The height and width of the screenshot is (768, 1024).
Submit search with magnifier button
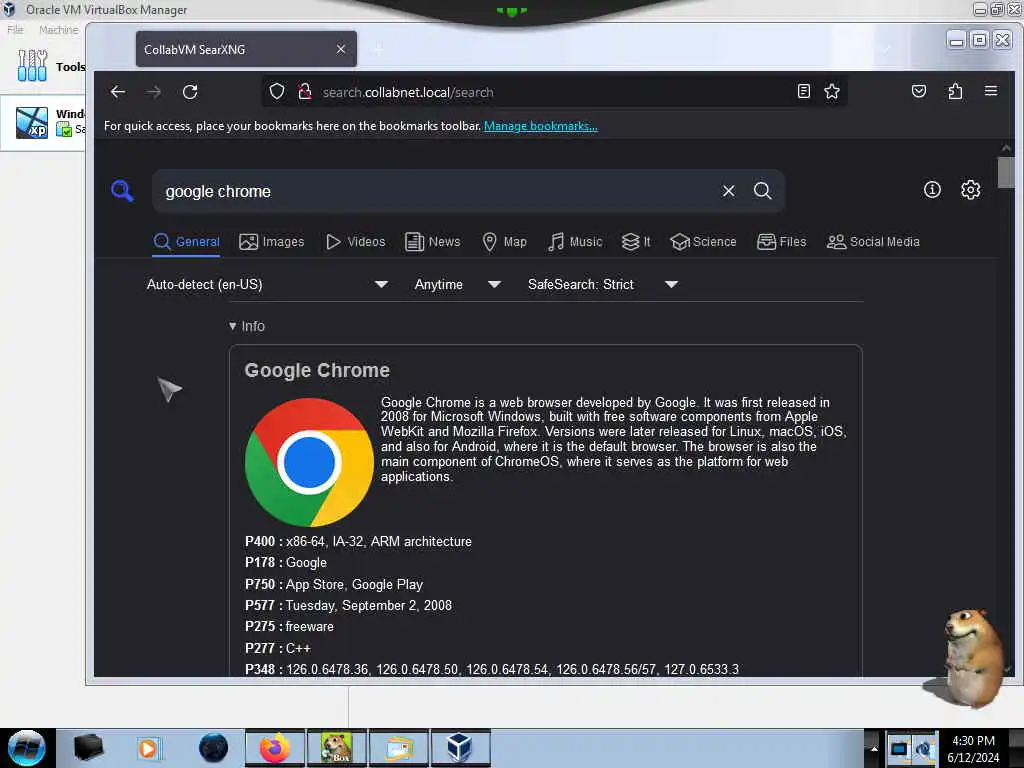click(762, 191)
